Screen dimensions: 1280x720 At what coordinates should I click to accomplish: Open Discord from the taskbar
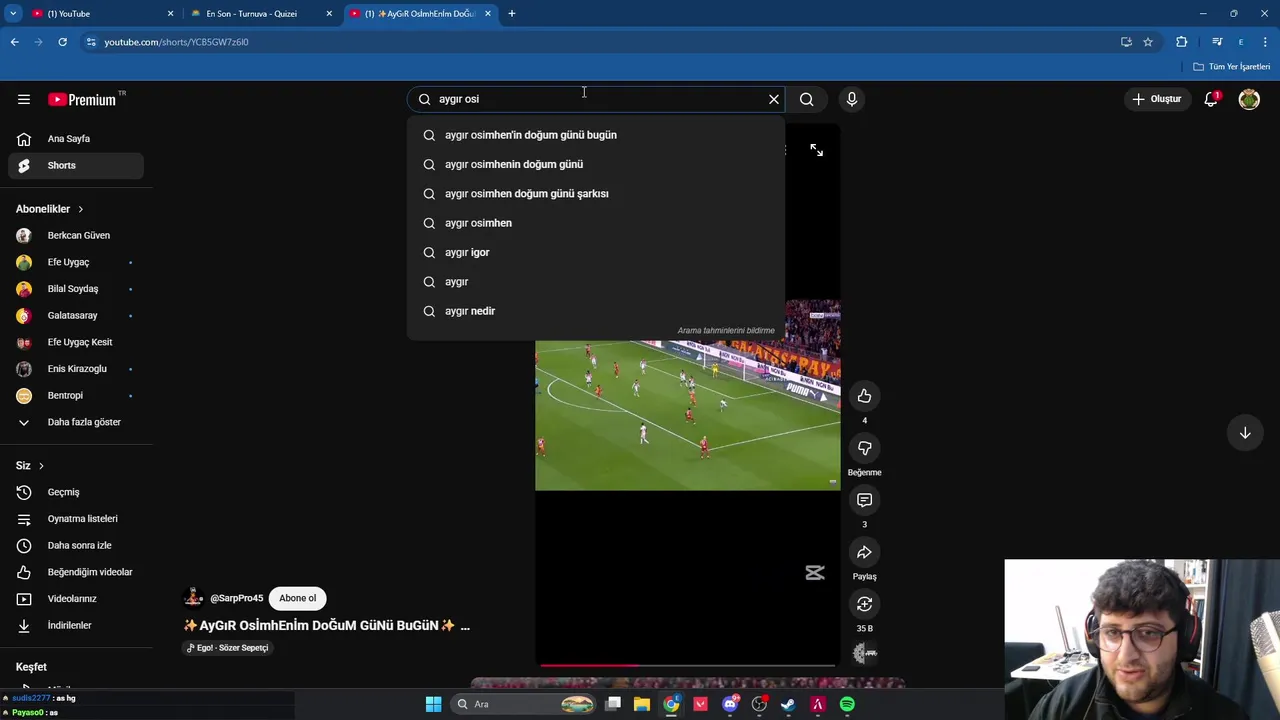coord(730,704)
